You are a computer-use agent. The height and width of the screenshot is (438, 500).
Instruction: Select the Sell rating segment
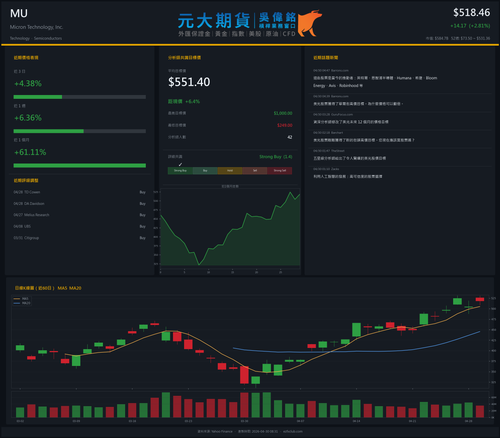tap(255, 171)
